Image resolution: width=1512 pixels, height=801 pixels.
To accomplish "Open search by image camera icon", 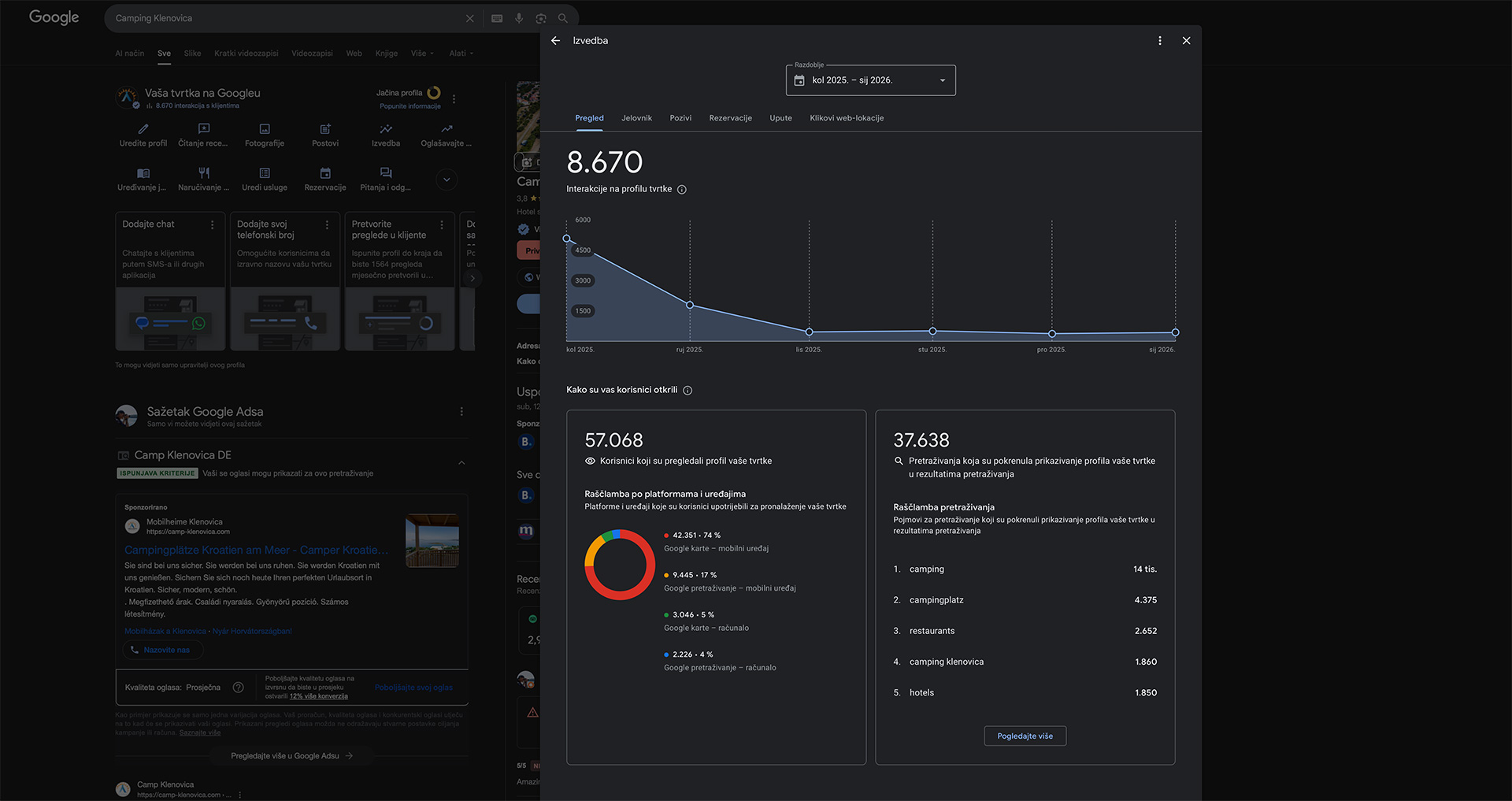I will (541, 18).
